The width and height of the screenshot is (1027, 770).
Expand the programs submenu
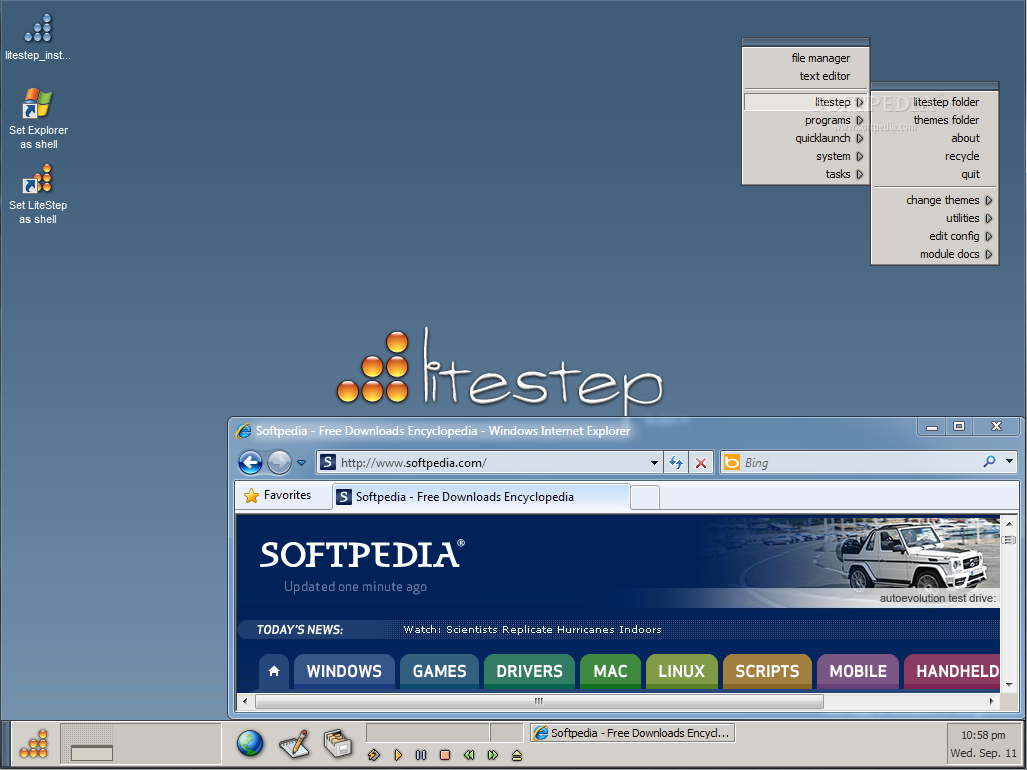[x=805, y=120]
